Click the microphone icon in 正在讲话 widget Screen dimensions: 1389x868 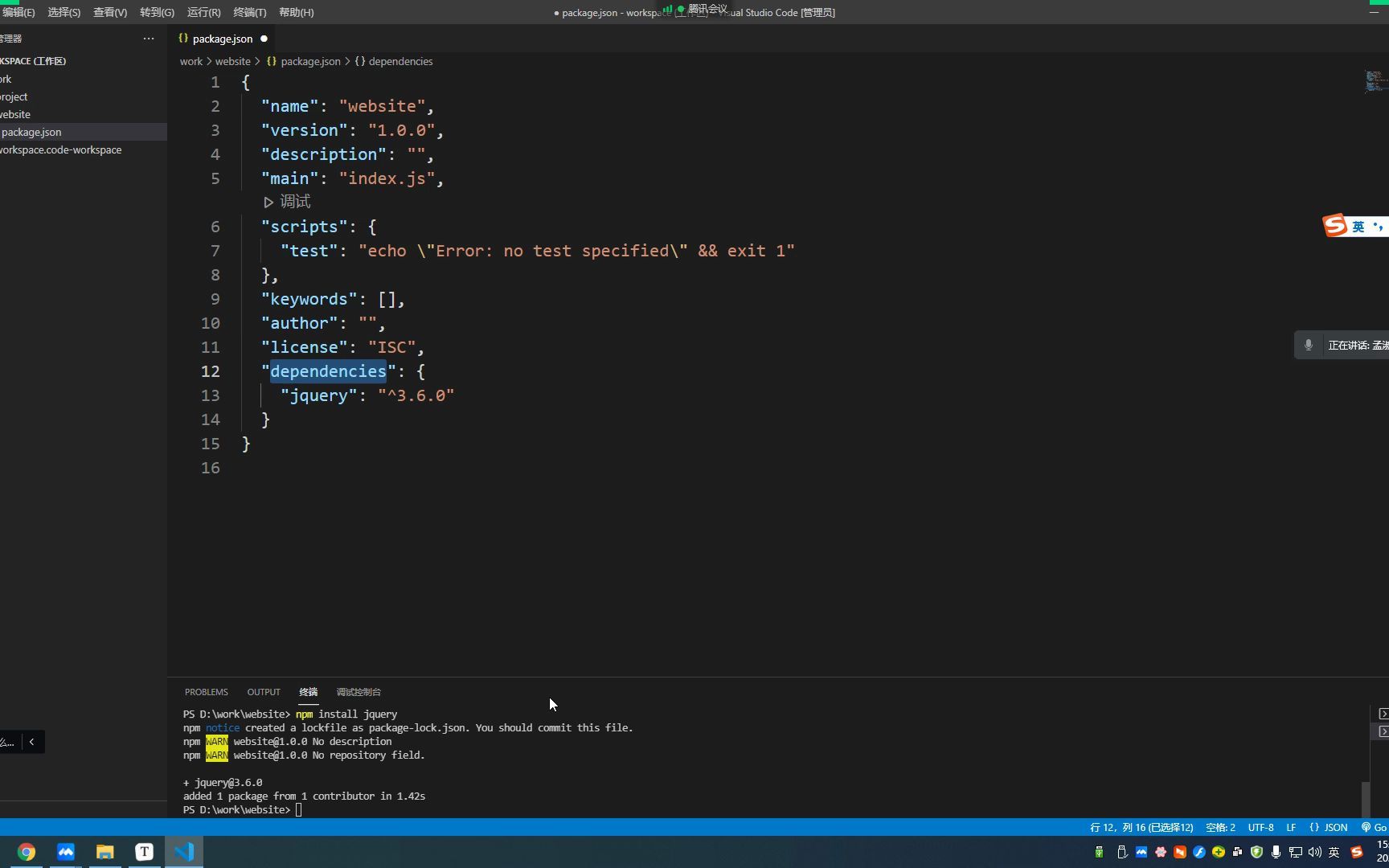point(1309,345)
